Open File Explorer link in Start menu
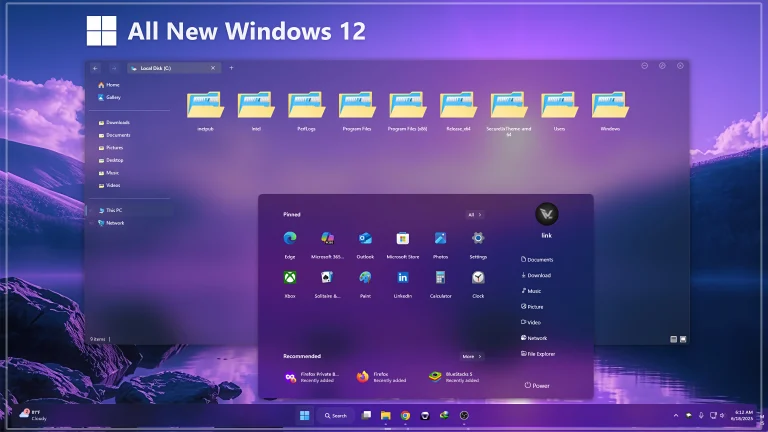 tap(538, 354)
